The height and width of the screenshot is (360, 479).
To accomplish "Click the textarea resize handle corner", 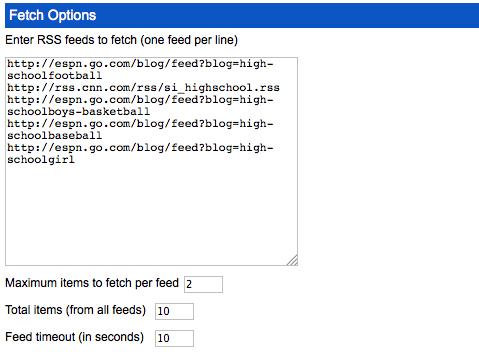I will click(x=292, y=260).
